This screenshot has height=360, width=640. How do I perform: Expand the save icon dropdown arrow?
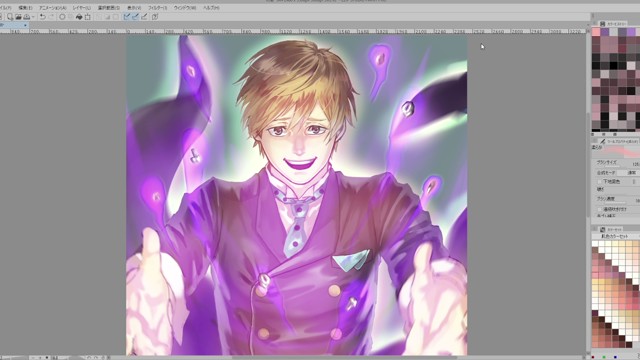click(x=33, y=17)
